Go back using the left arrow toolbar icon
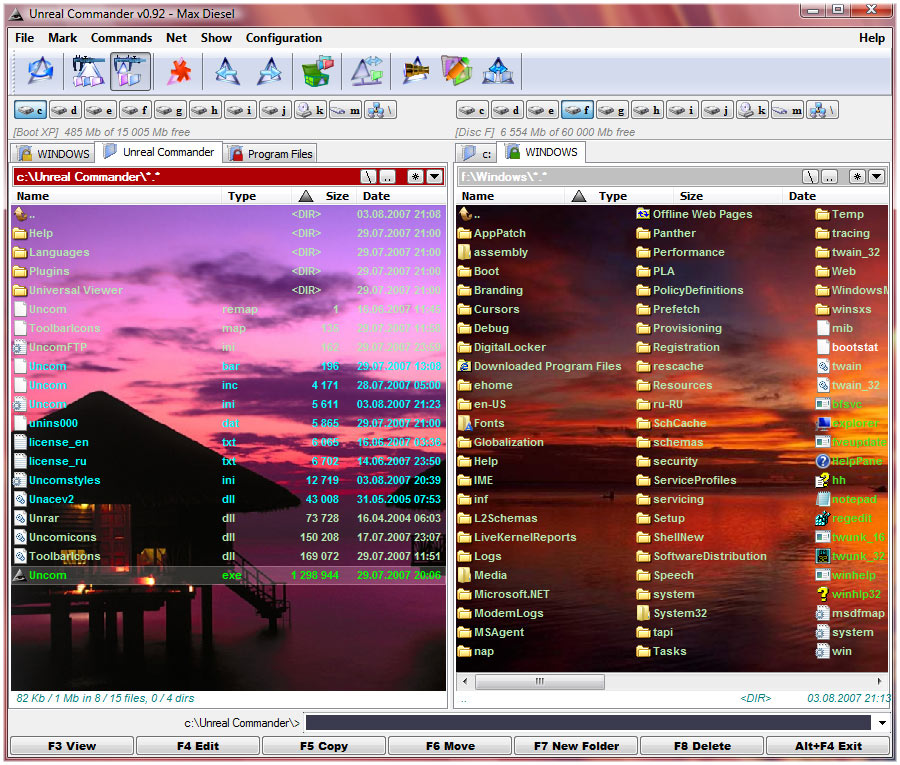Viewport: 900px width, 765px height. click(x=227, y=71)
